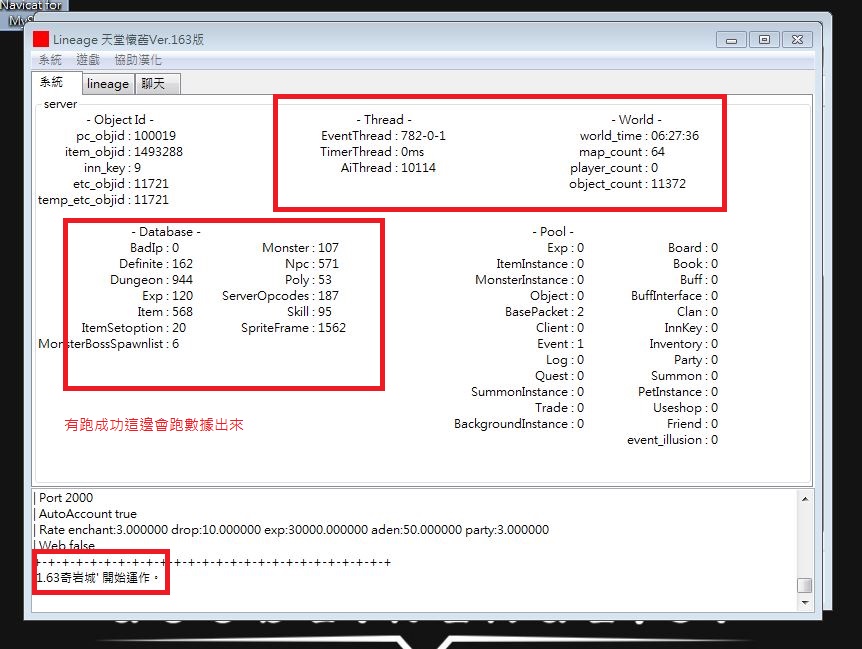Click 'world_time : 06:27:36' value
Screen dimensions: 862x649
(639, 136)
